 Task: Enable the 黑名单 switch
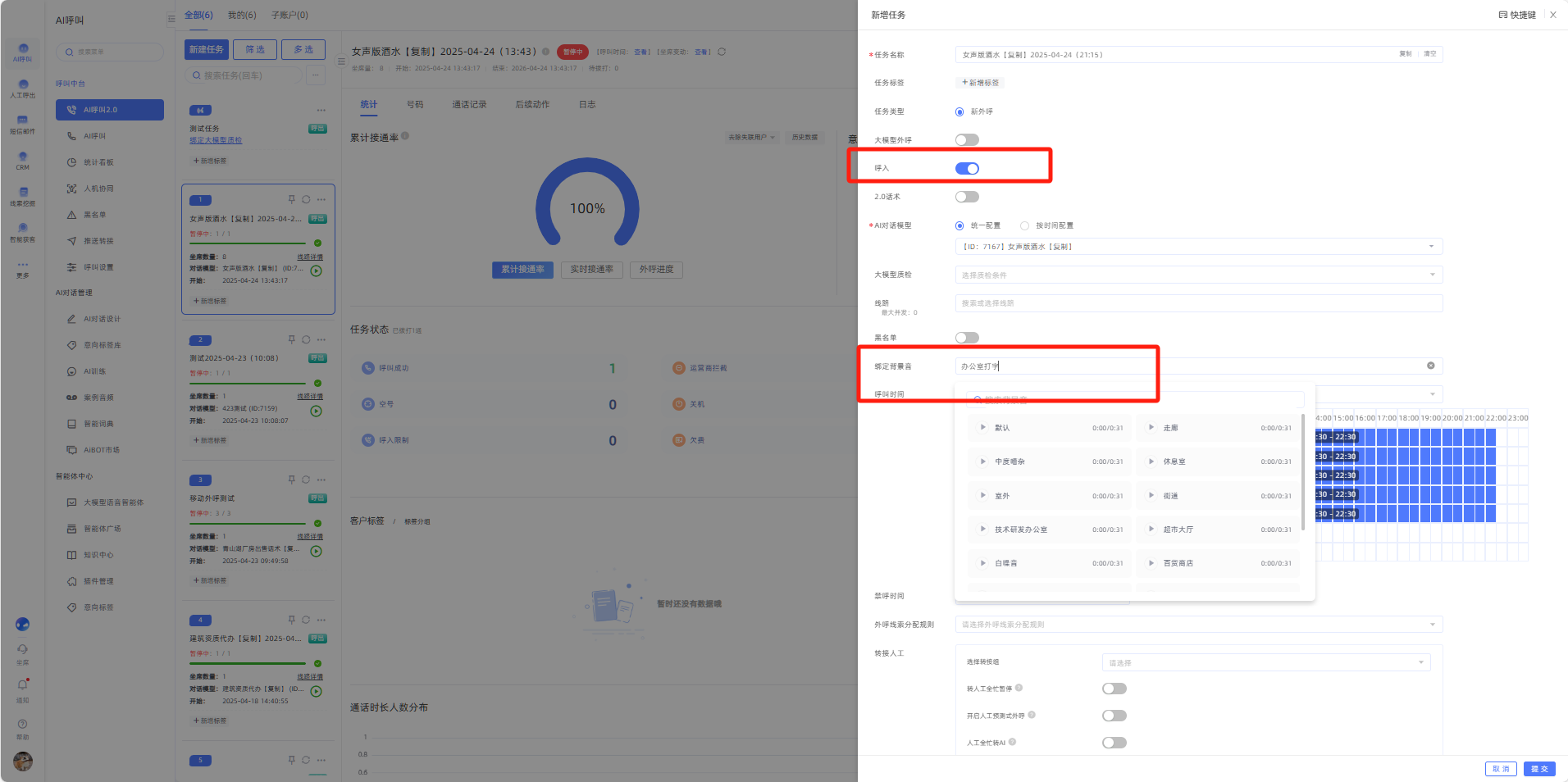click(x=967, y=338)
